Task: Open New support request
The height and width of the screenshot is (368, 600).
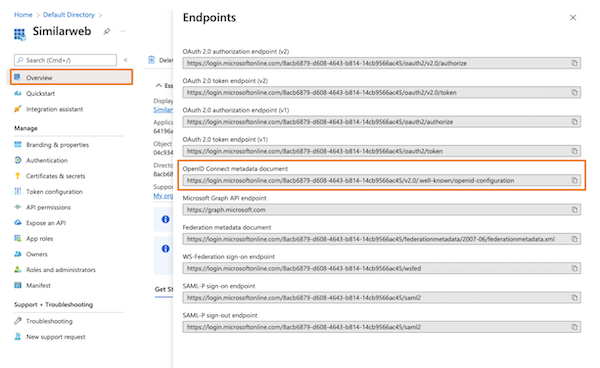Action: 55,337
